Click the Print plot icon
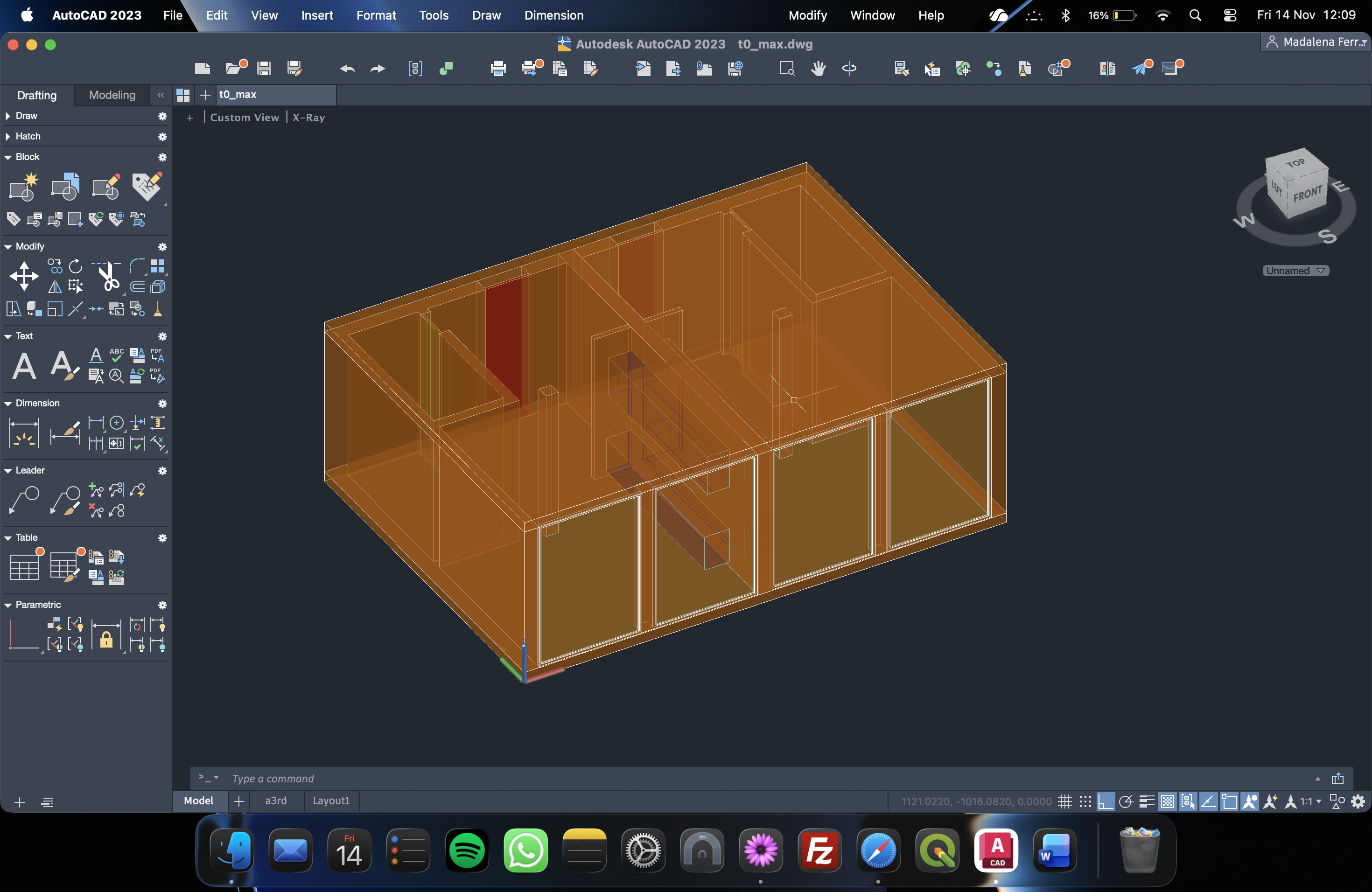This screenshot has height=892, width=1372. 497,69
